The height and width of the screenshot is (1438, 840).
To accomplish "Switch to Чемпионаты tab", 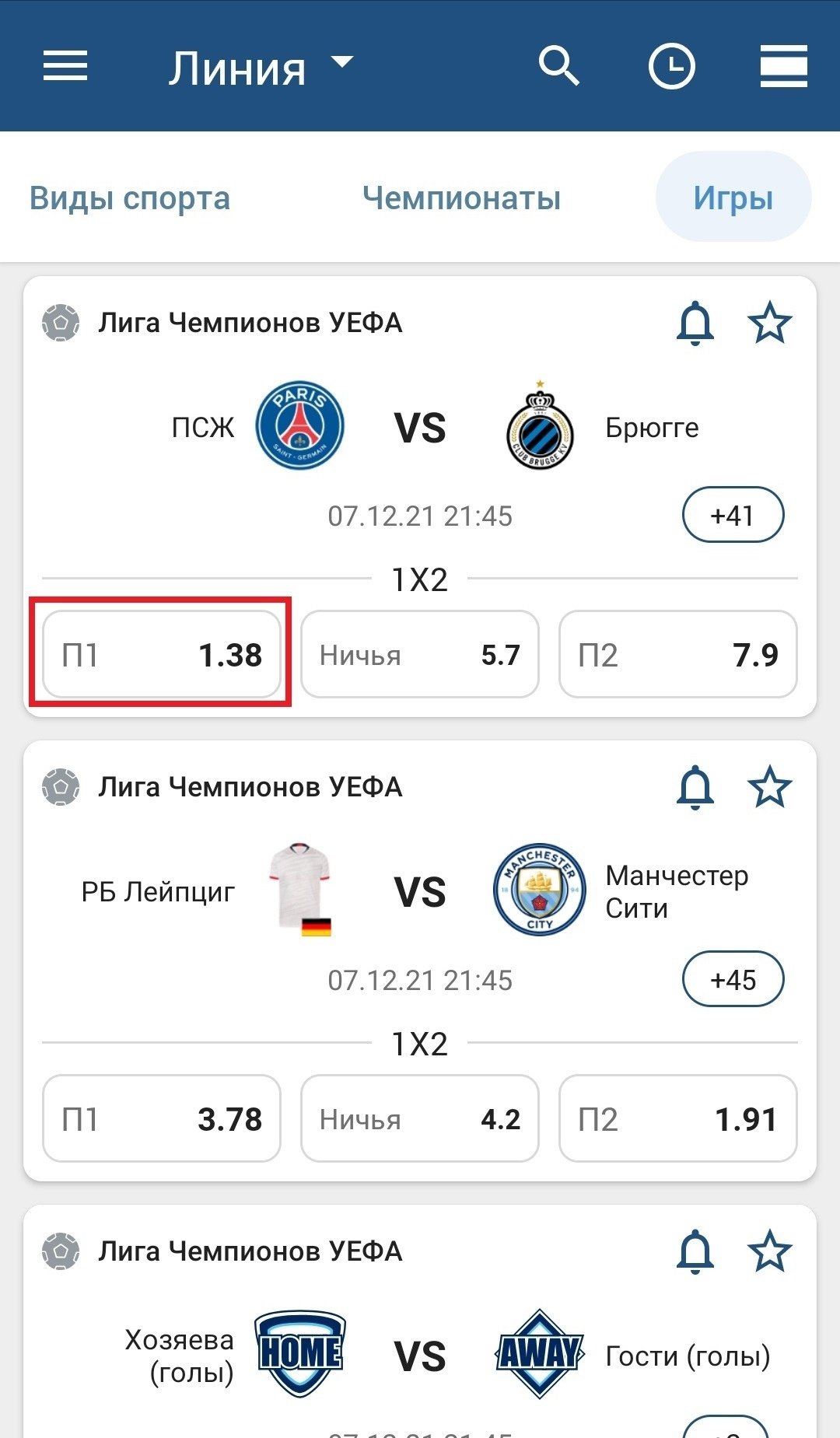I will click(x=461, y=198).
